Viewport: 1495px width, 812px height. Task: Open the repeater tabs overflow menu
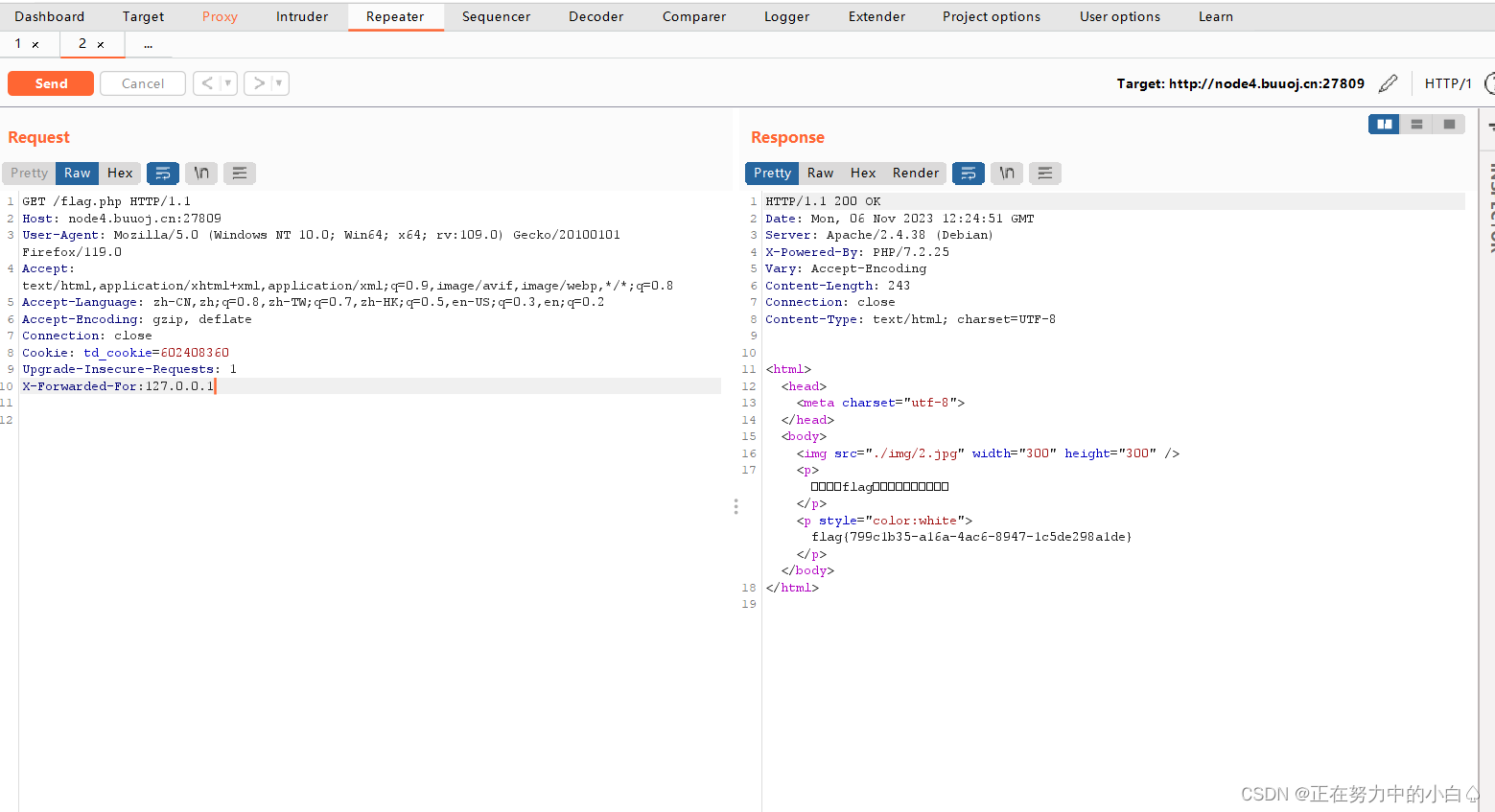(x=148, y=44)
